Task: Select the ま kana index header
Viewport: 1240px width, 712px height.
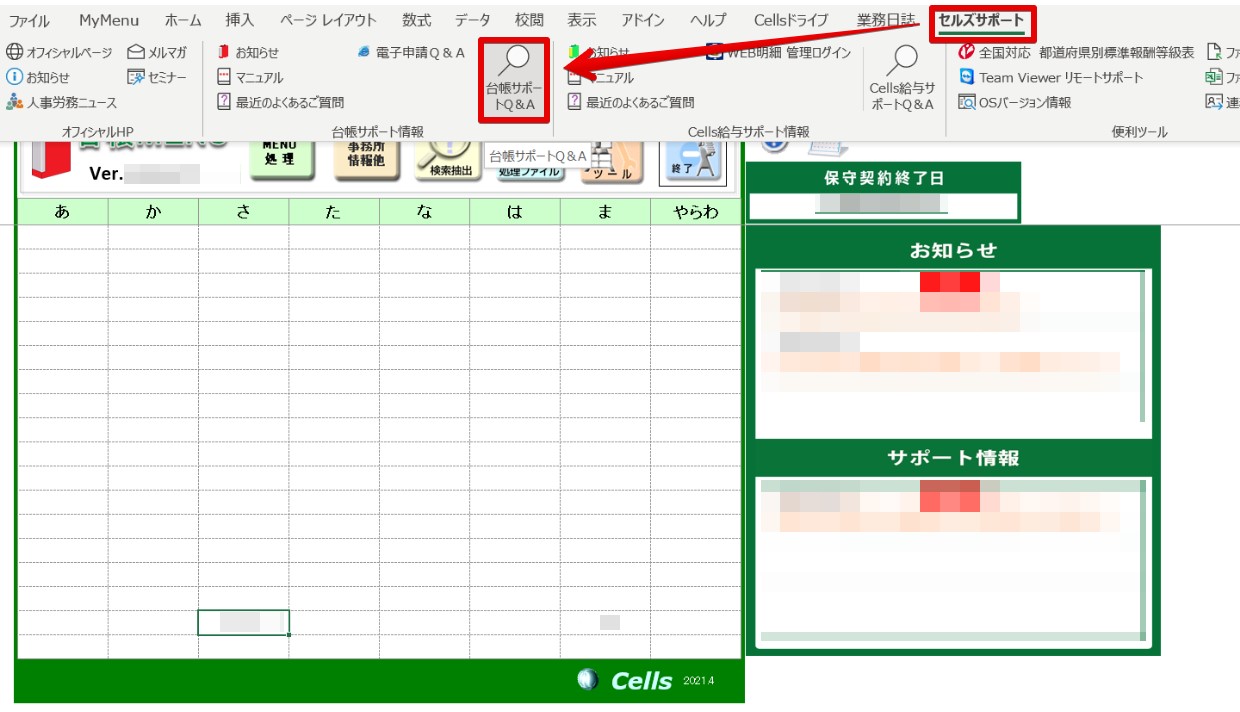Action: 605,212
